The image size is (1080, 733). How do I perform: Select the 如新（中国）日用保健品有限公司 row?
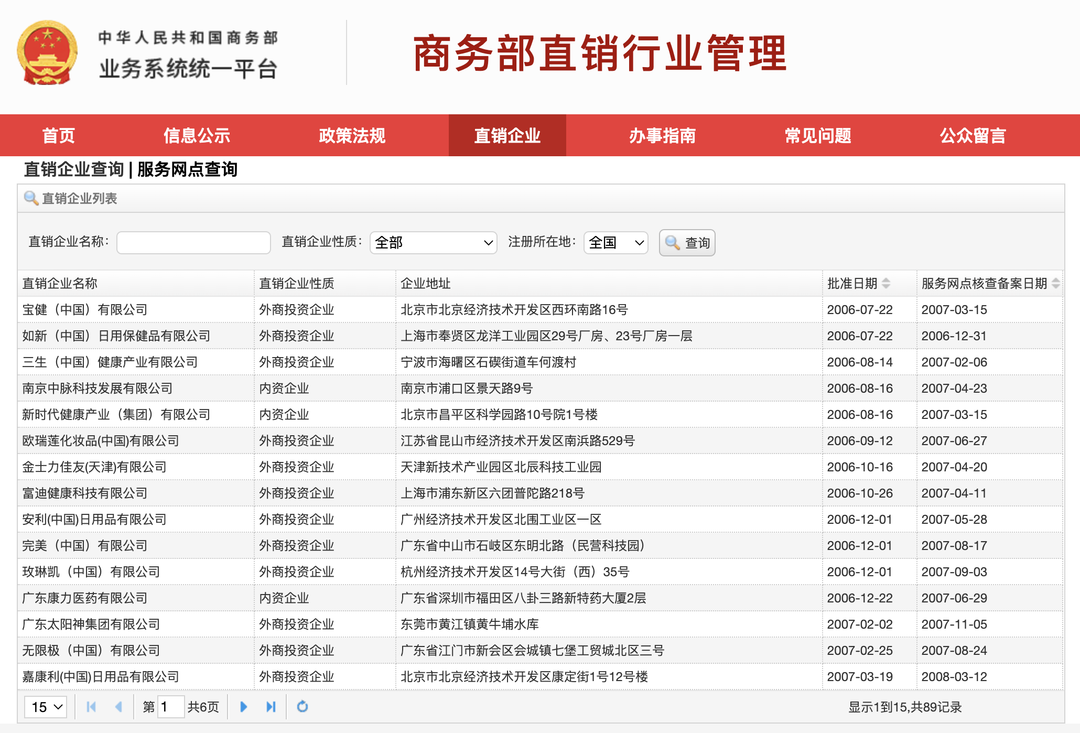click(x=540, y=336)
